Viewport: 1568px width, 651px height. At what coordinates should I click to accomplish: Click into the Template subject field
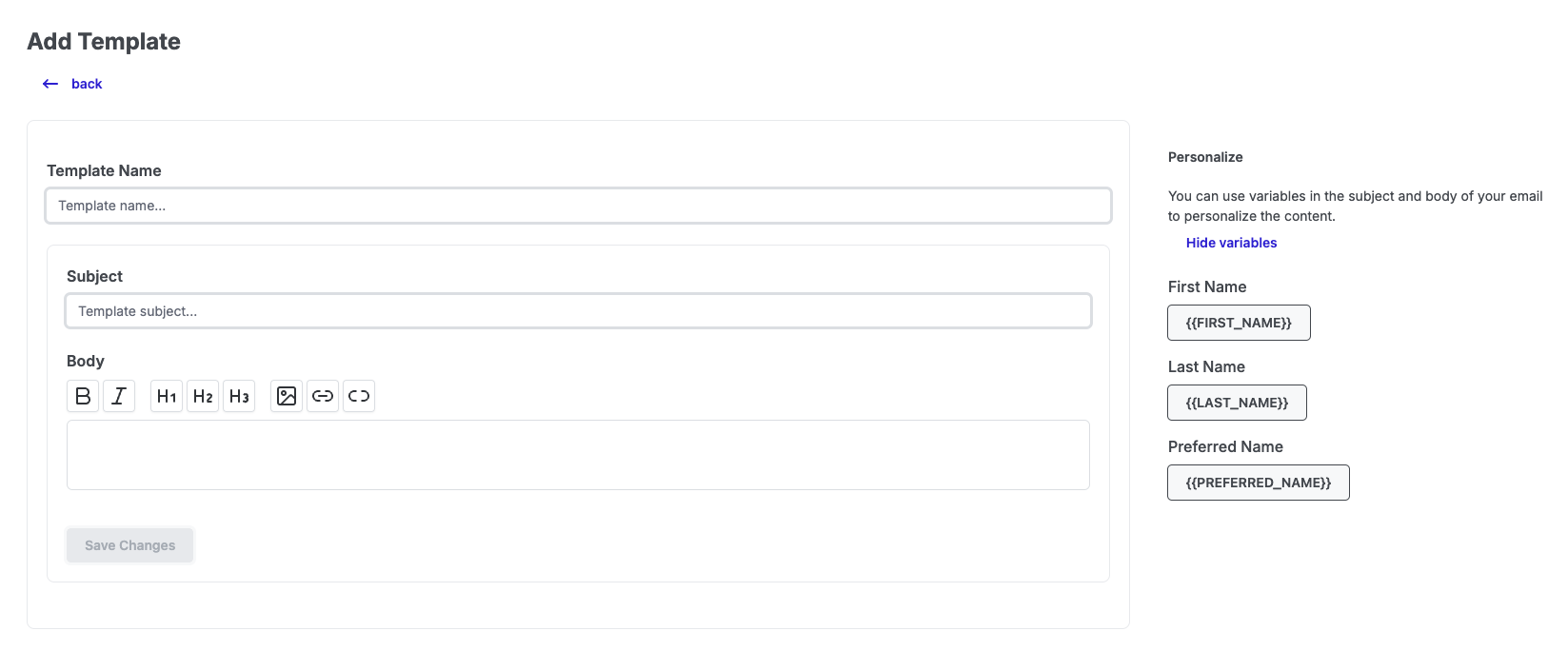[578, 311]
